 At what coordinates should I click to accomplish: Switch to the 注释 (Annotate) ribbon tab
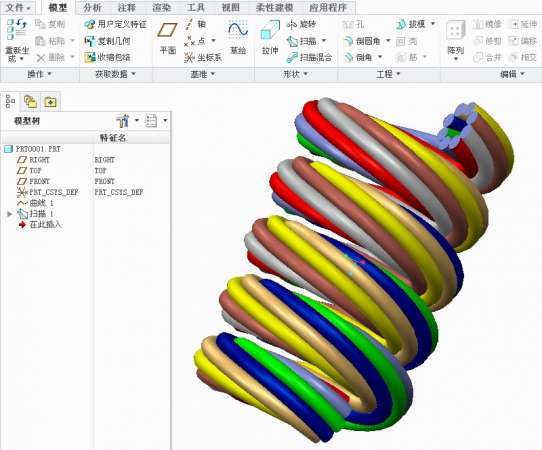pyautogui.click(x=127, y=7)
